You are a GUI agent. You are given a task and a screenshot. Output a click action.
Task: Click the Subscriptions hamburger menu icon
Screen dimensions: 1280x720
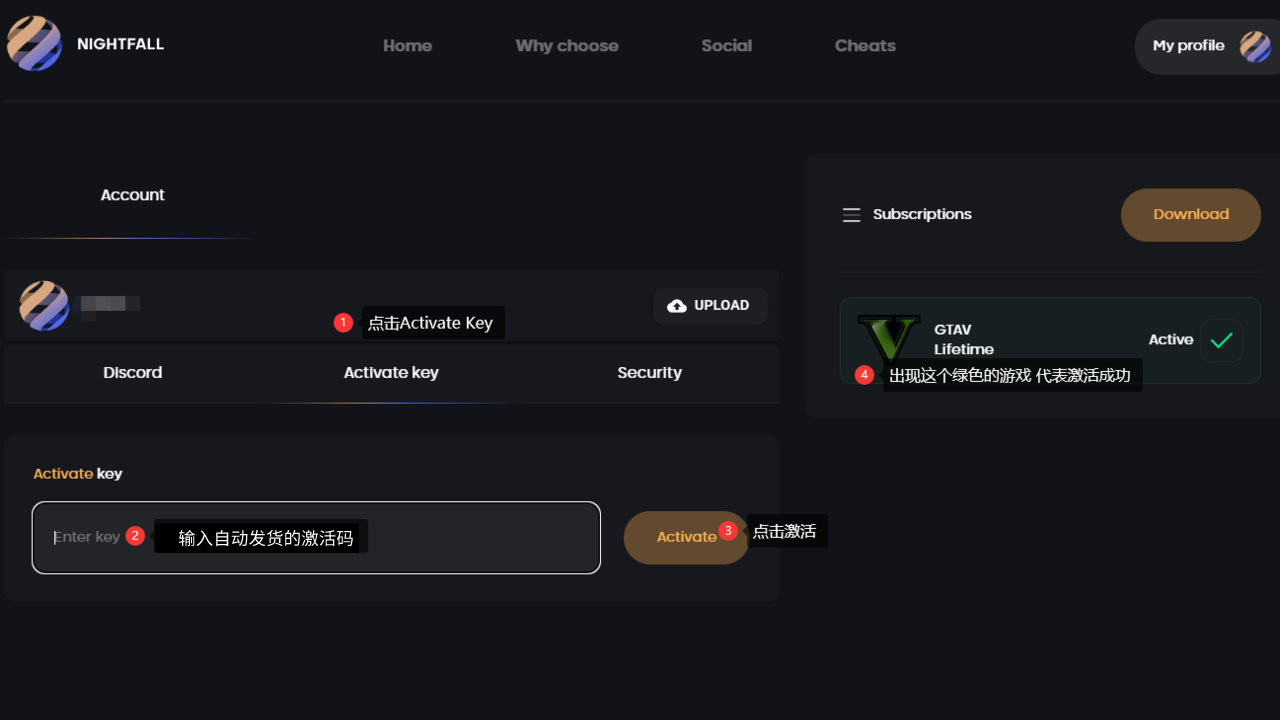851,215
